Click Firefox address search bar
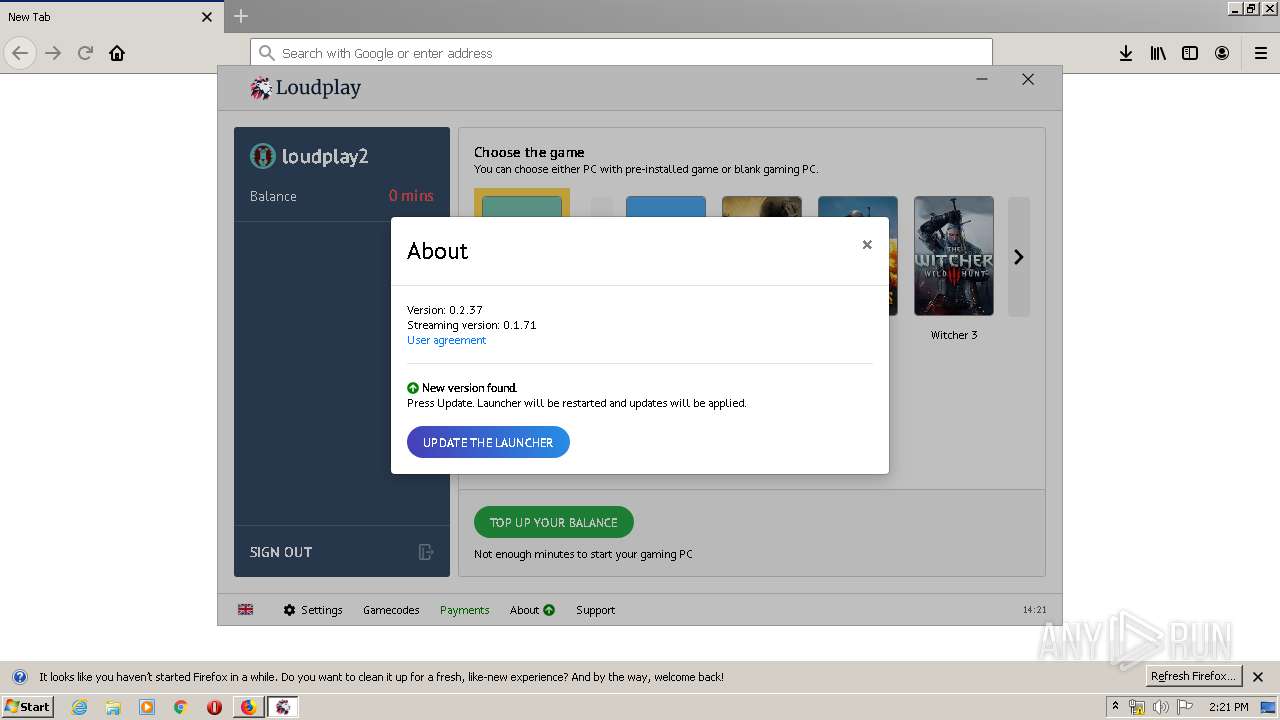This screenshot has width=1280, height=720. (x=621, y=53)
